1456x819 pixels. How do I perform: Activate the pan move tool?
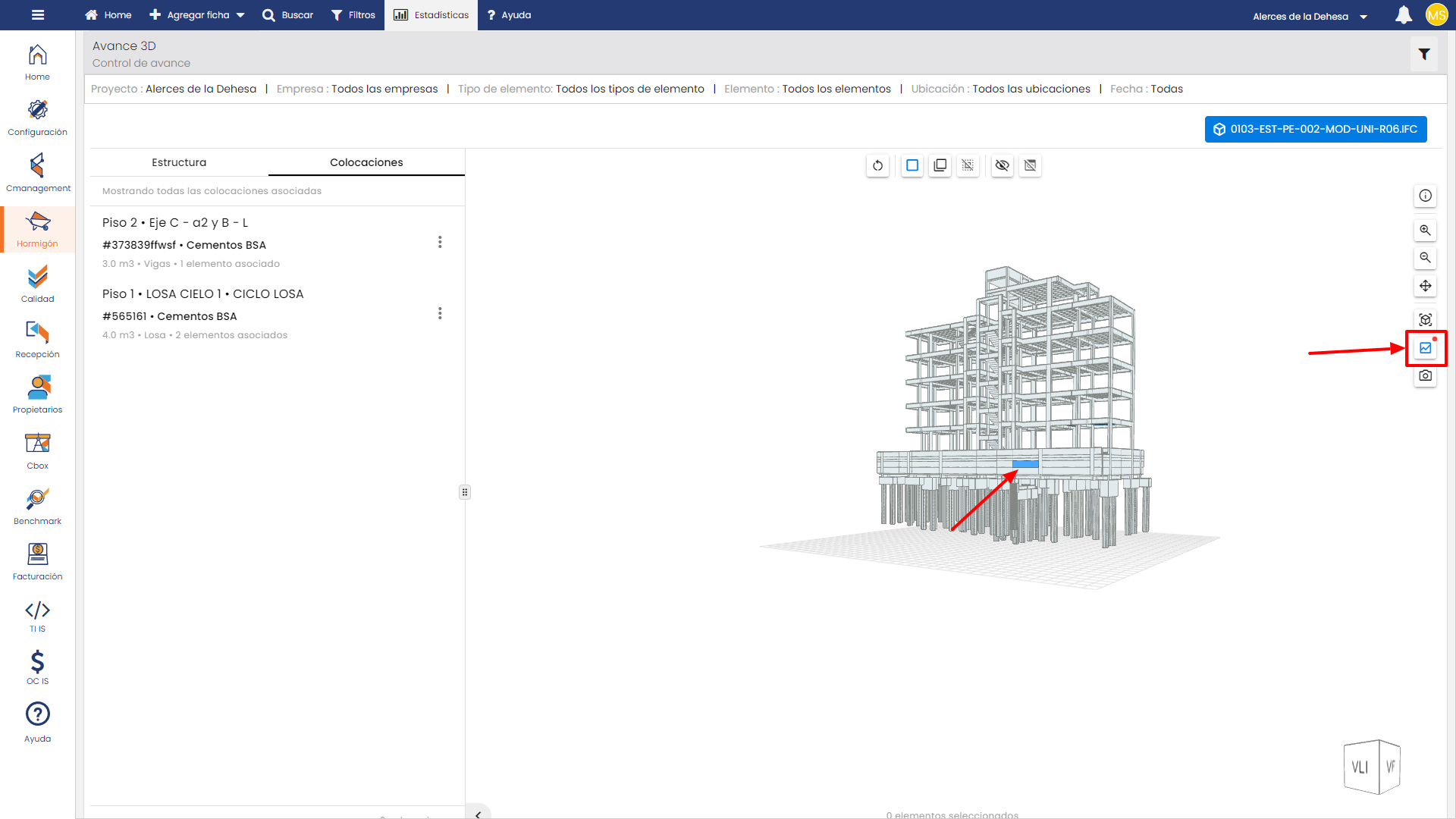tap(1425, 286)
